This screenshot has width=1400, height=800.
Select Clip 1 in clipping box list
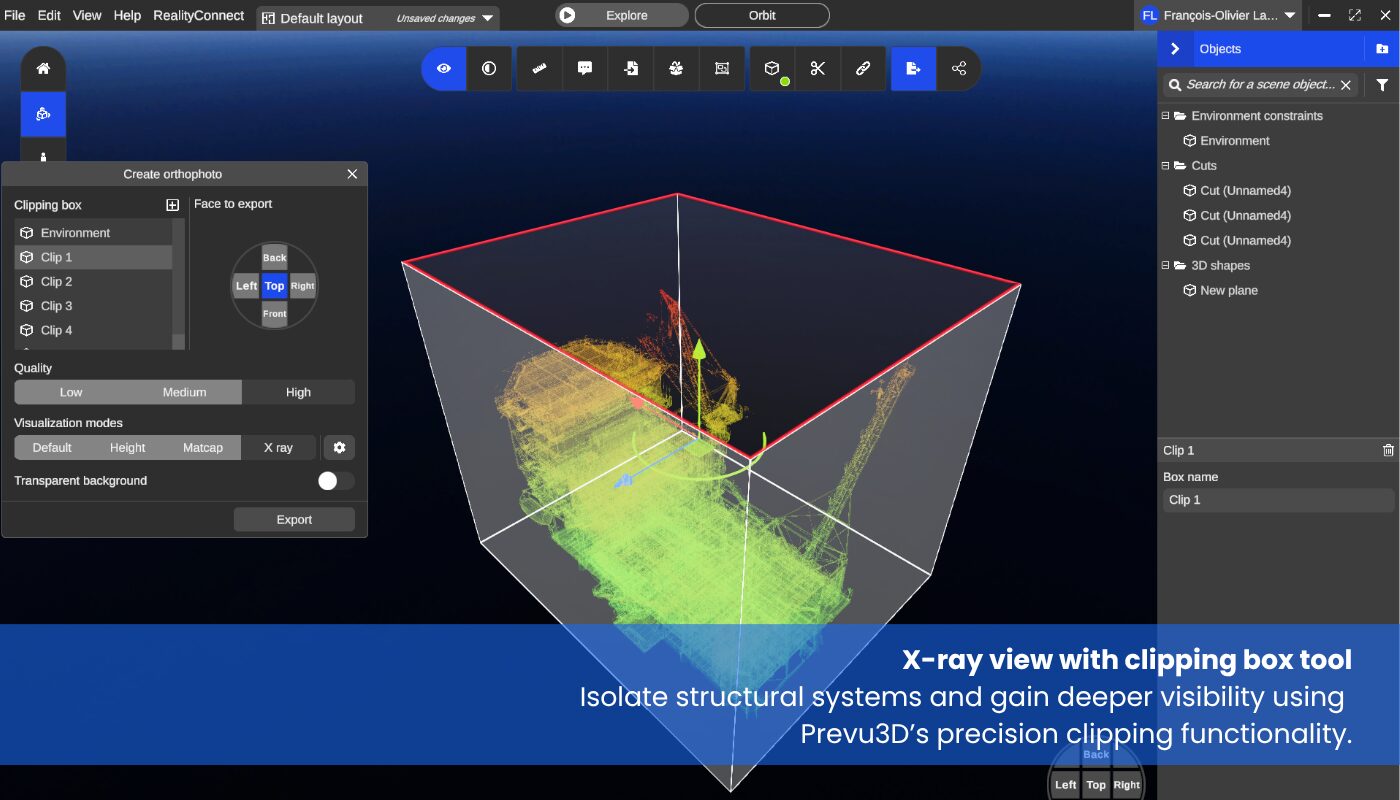[93, 257]
